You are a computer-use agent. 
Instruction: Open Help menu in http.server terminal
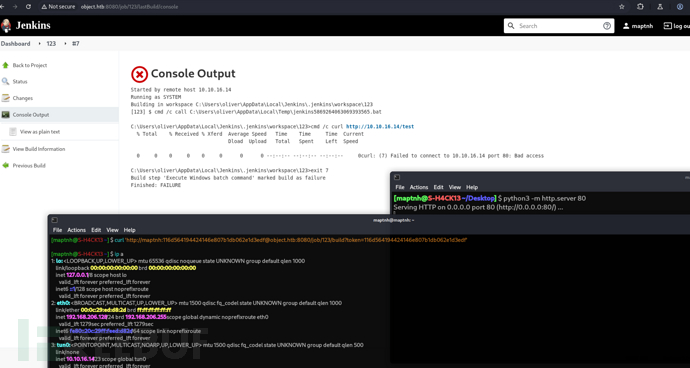(x=472, y=187)
